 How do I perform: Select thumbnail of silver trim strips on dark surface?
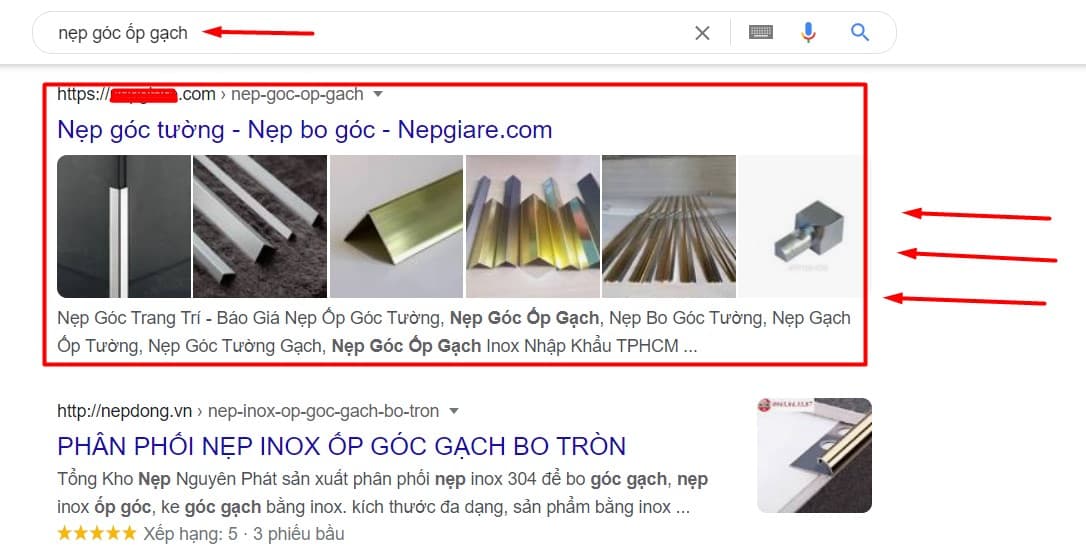259,227
